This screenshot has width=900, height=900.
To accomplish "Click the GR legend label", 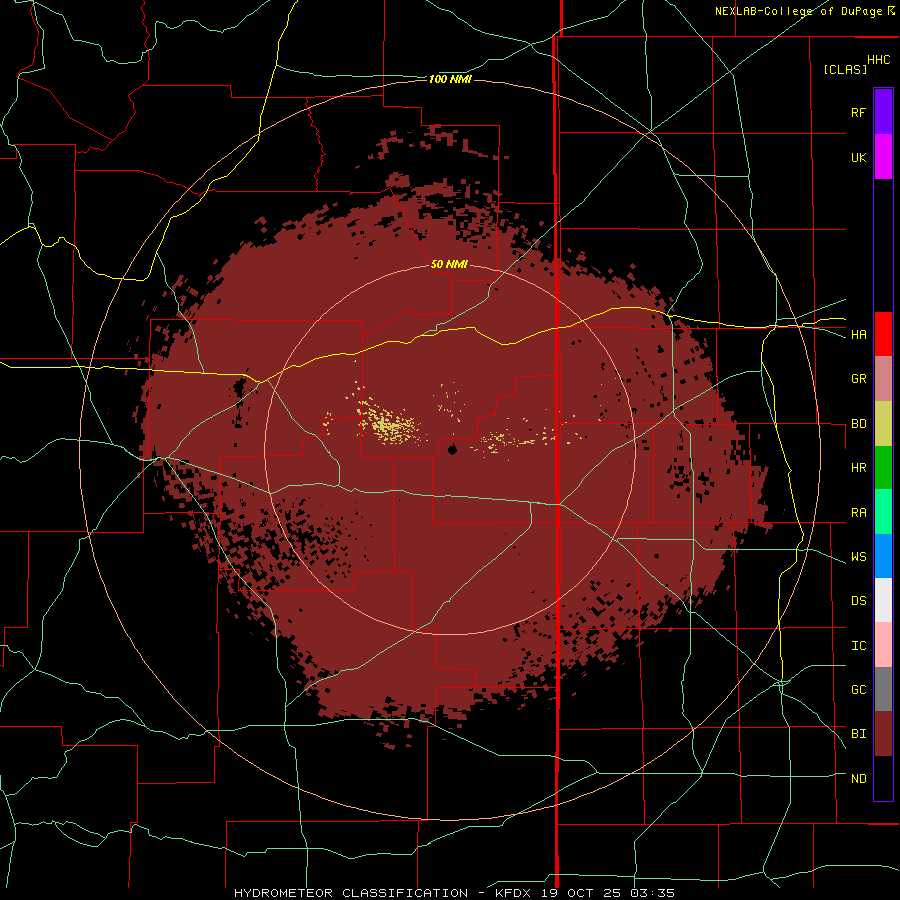I will [x=858, y=378].
